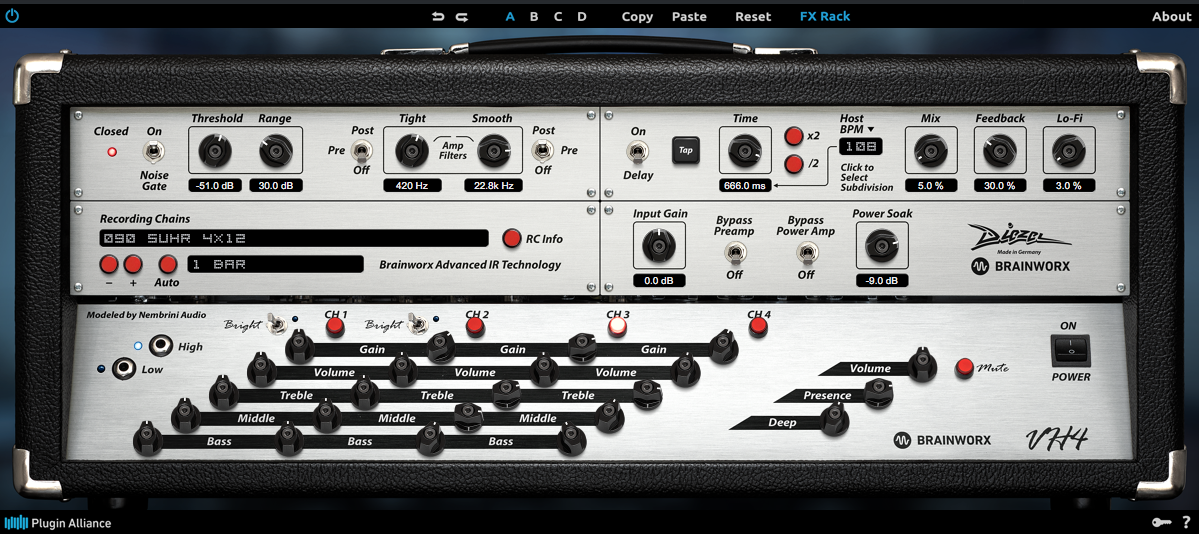This screenshot has height=534, width=1199.
Task: Click the 666.0 ms subdivision selector
Action: coord(745,186)
